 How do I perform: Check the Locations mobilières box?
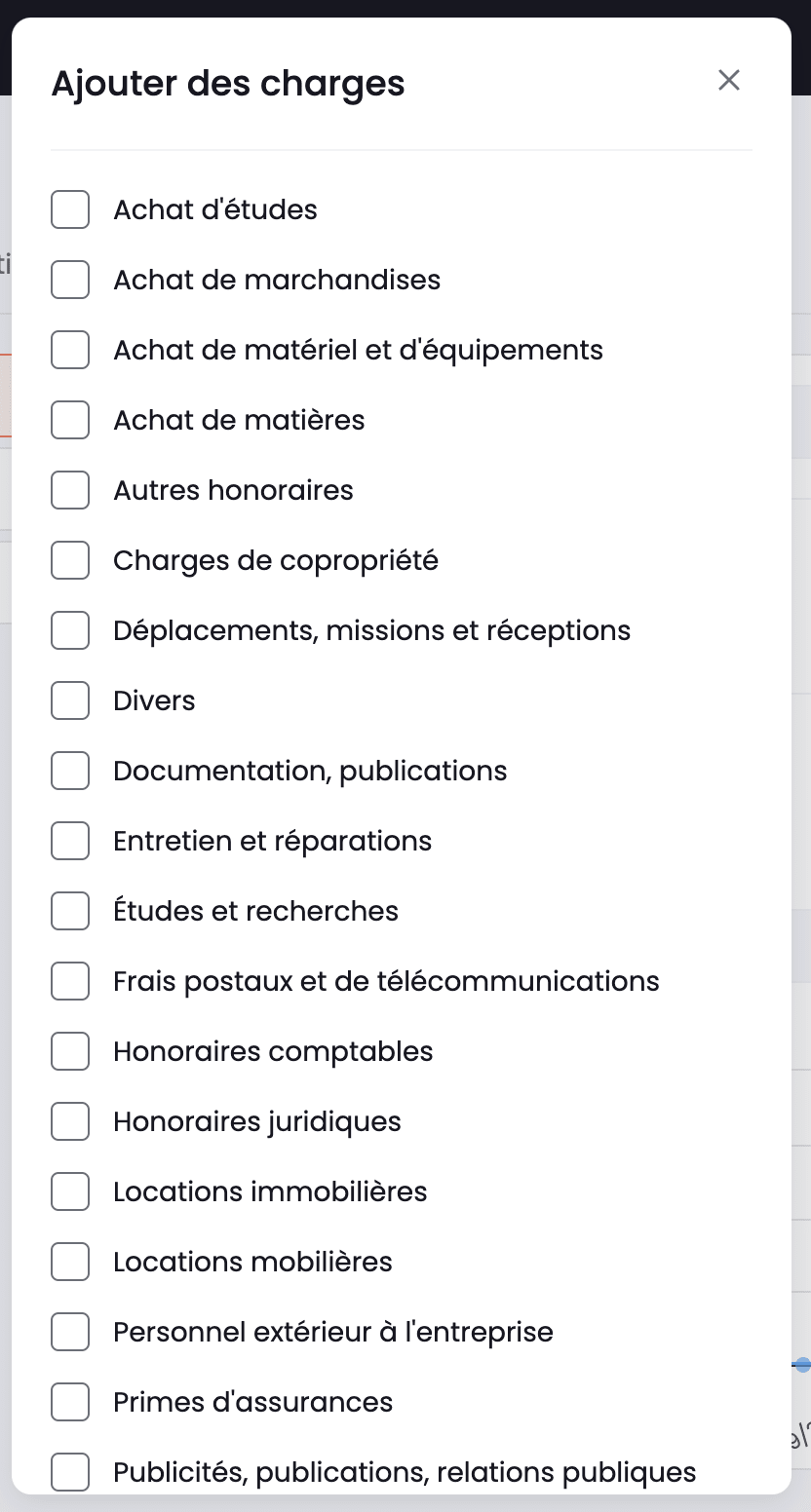pyautogui.click(x=70, y=1262)
